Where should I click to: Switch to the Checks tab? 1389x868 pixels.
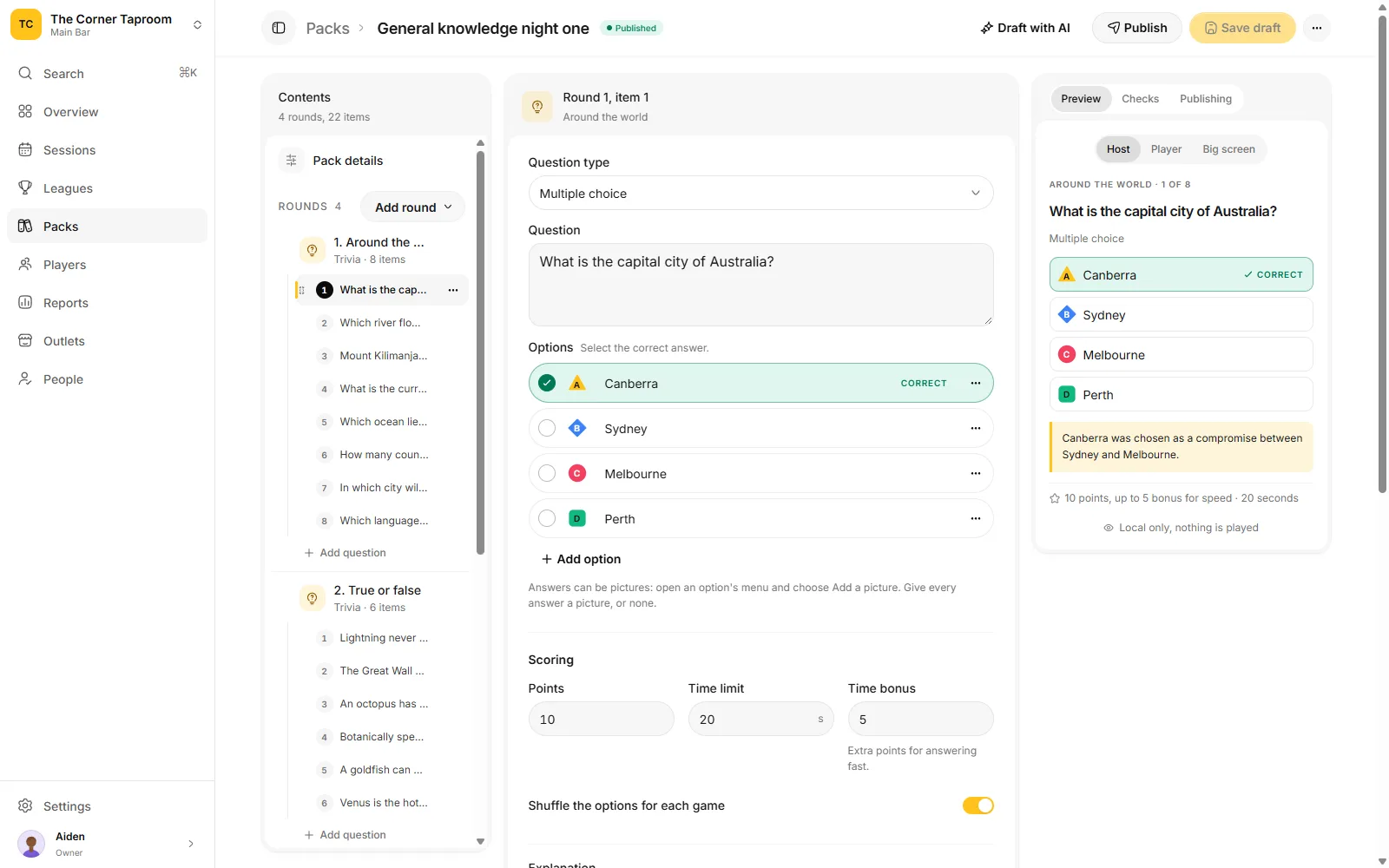(1140, 99)
